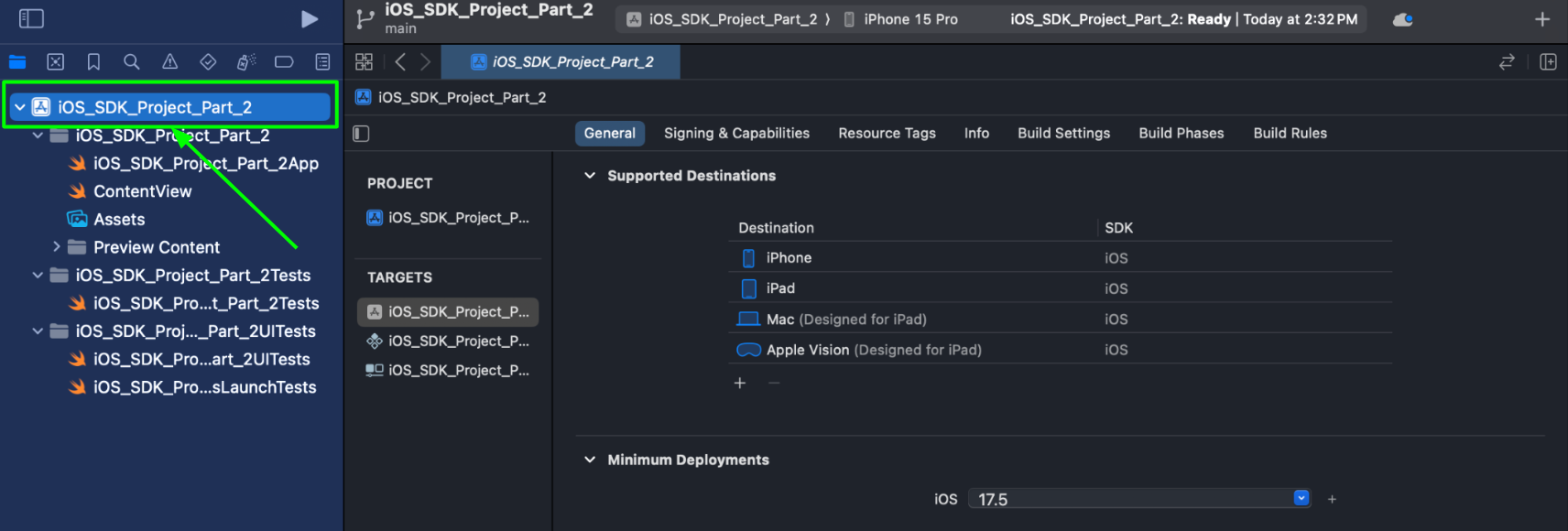Select the app target in TARGETS

tap(448, 312)
